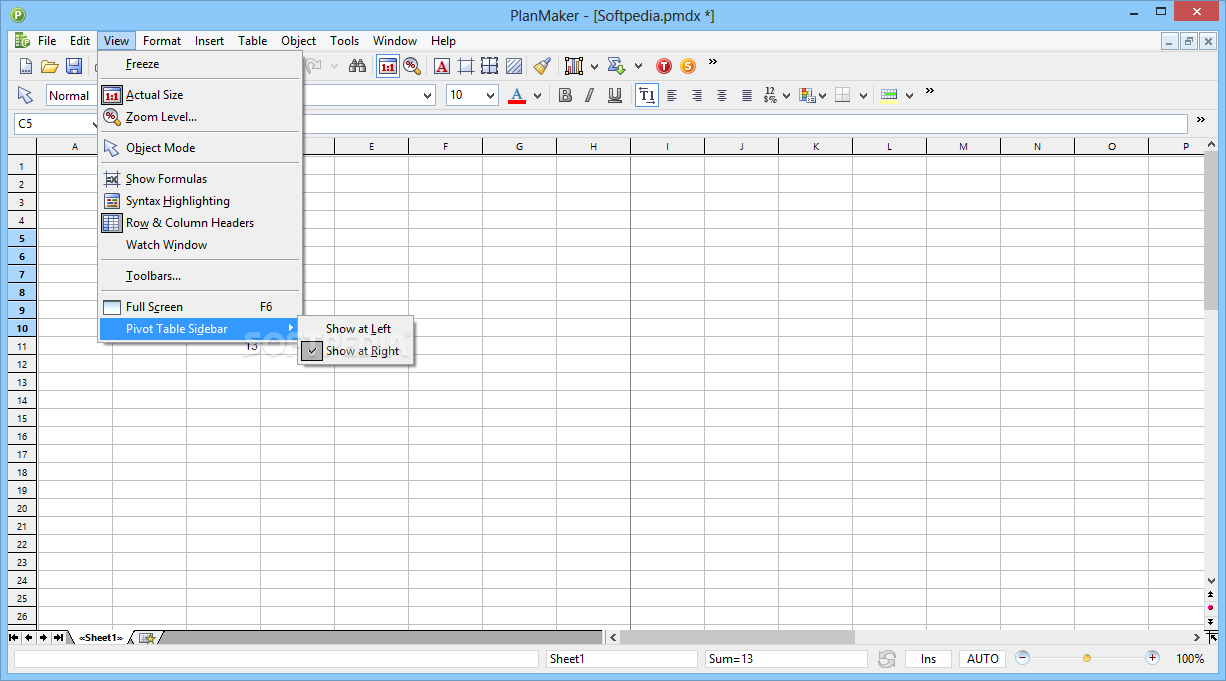Click the zoom in plus button
The image size is (1226, 681).
[1152, 658]
